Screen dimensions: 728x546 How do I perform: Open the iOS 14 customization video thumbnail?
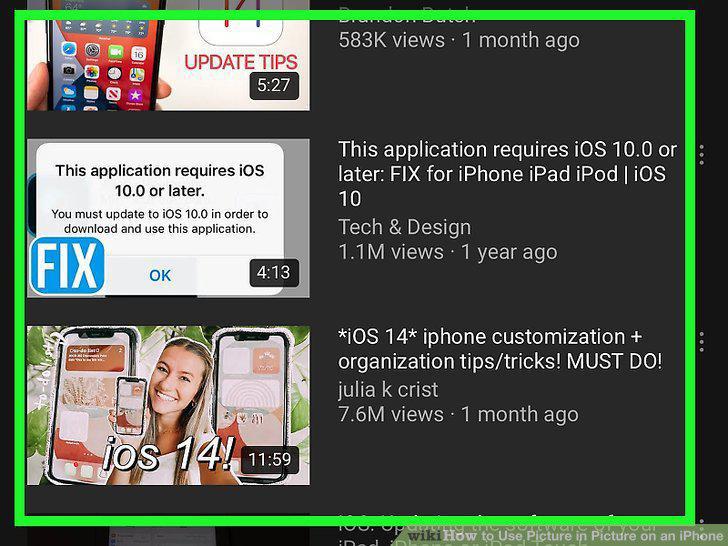point(168,405)
